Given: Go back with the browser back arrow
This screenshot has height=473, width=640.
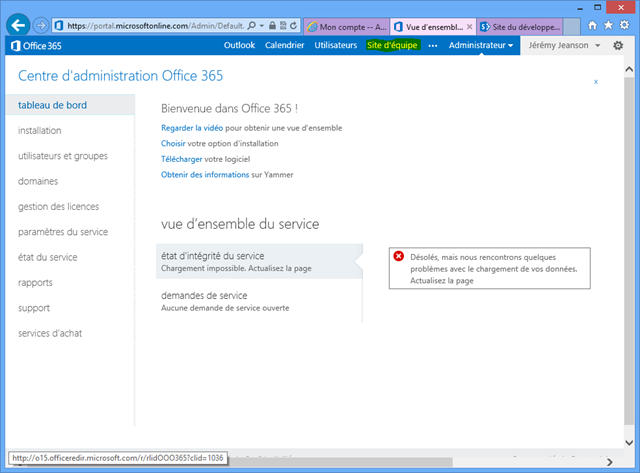Looking at the screenshot, I should (x=18, y=25).
